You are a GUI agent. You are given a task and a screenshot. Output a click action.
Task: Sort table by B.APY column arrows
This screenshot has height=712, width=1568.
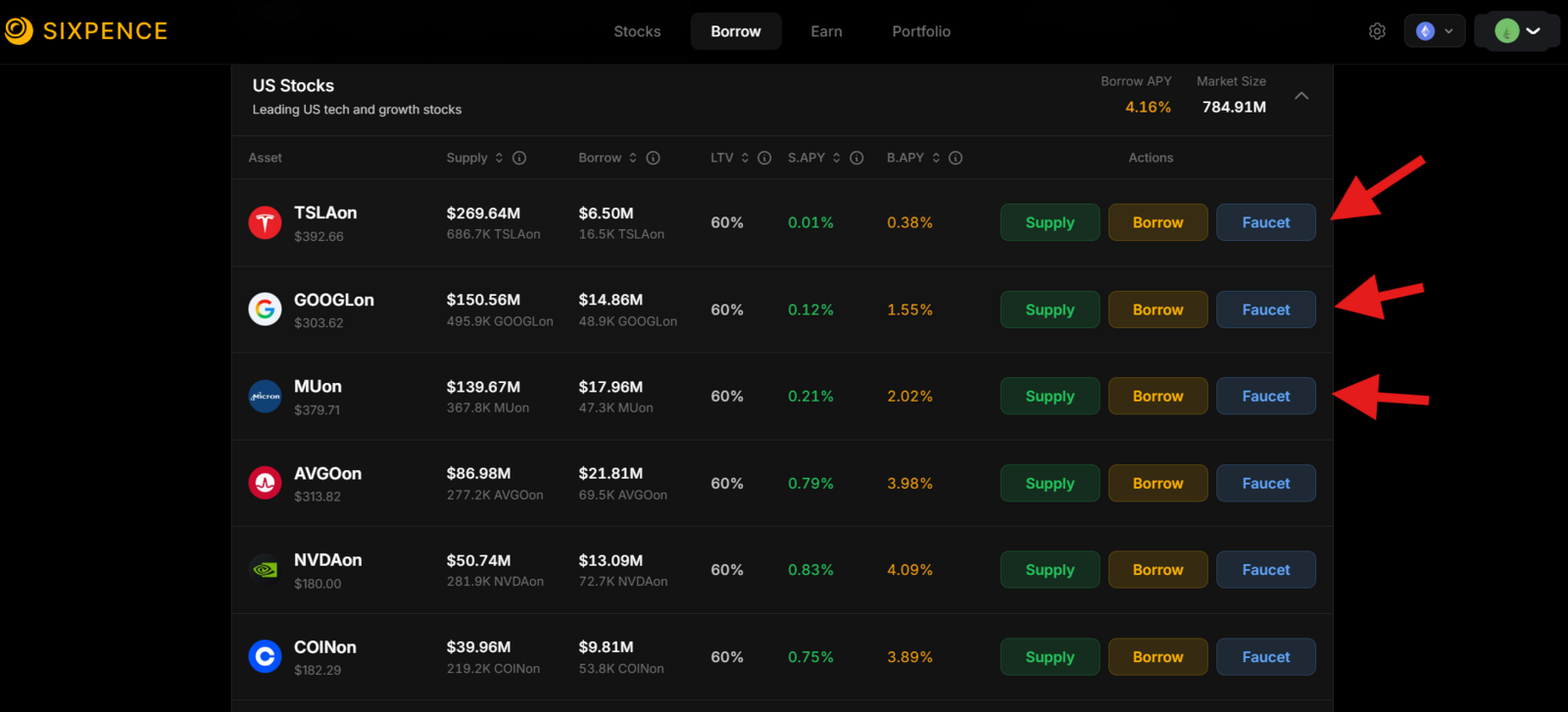coord(936,158)
